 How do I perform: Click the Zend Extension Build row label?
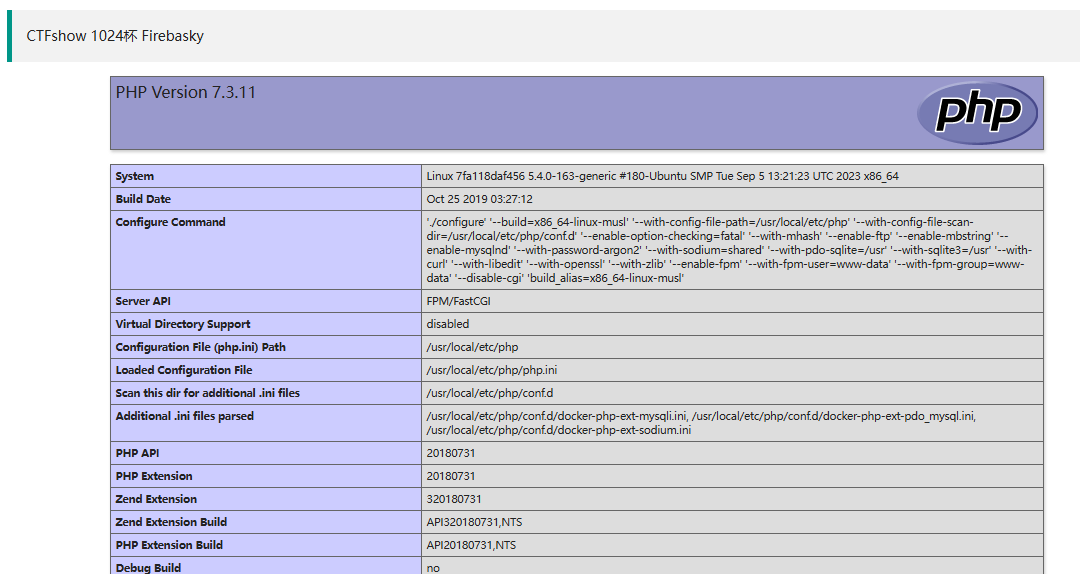[171, 522]
